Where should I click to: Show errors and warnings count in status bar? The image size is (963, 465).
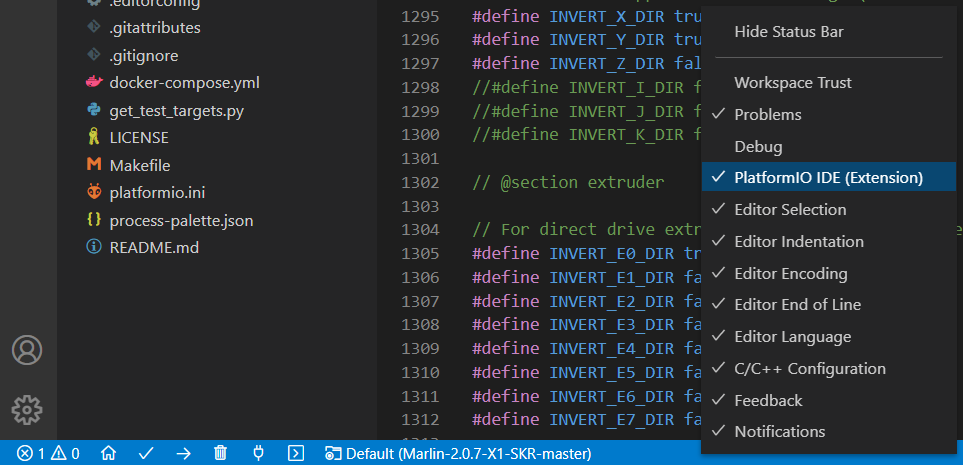tap(48, 453)
